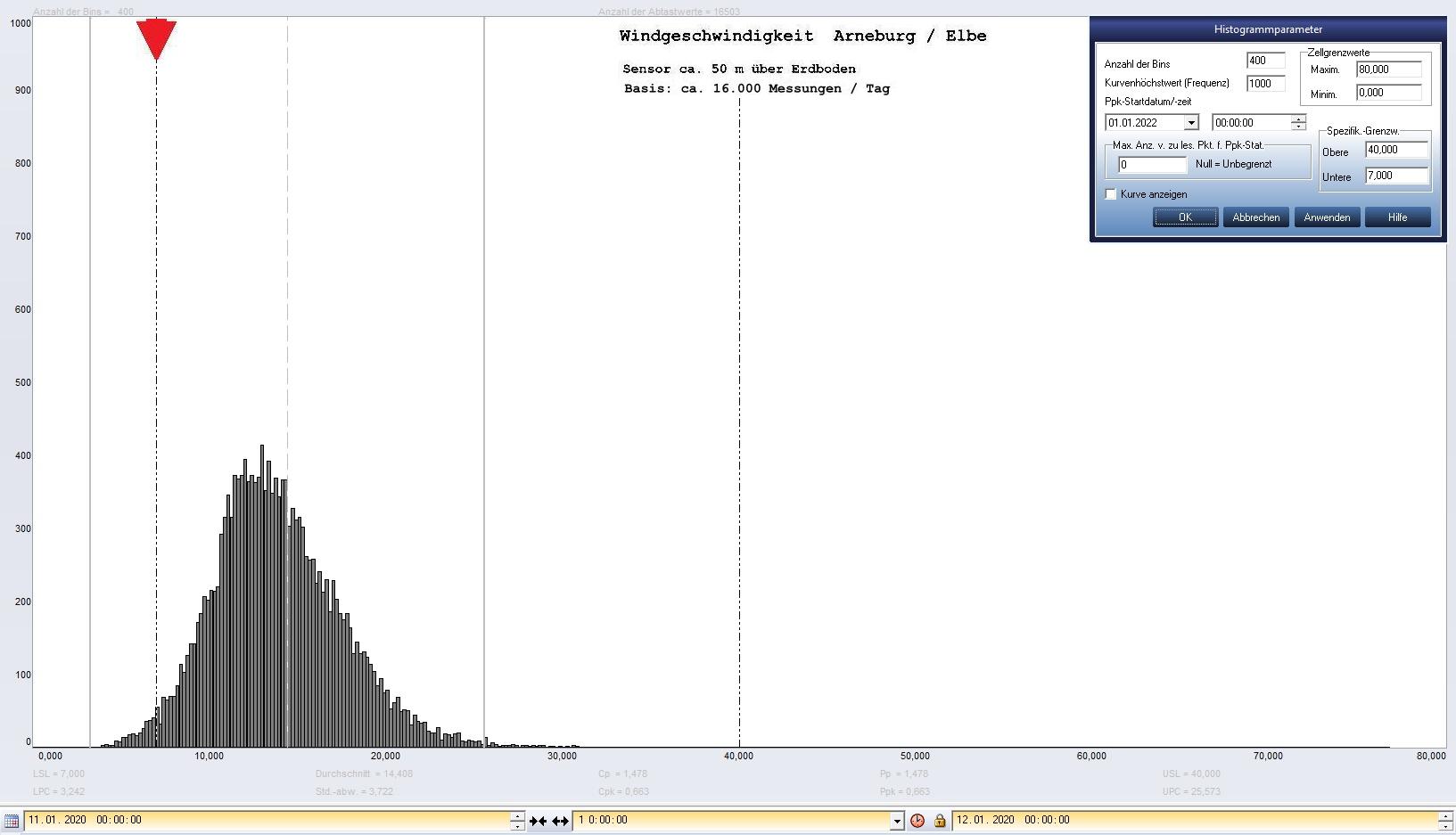Click the red triangle marker above histogram

point(156,38)
